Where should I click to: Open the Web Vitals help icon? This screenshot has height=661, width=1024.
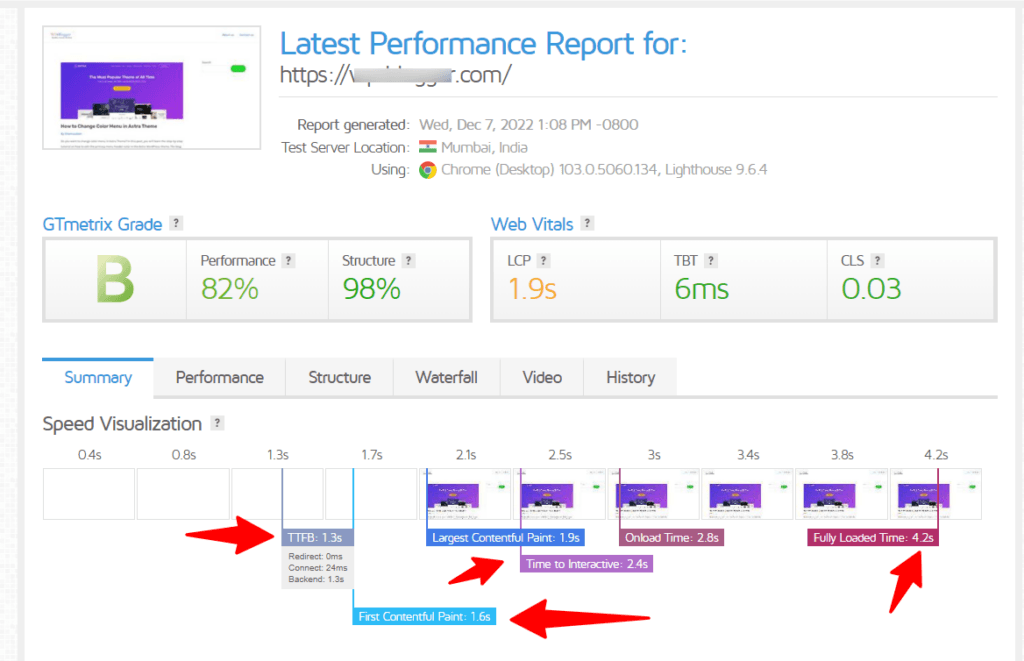pyautogui.click(x=587, y=223)
